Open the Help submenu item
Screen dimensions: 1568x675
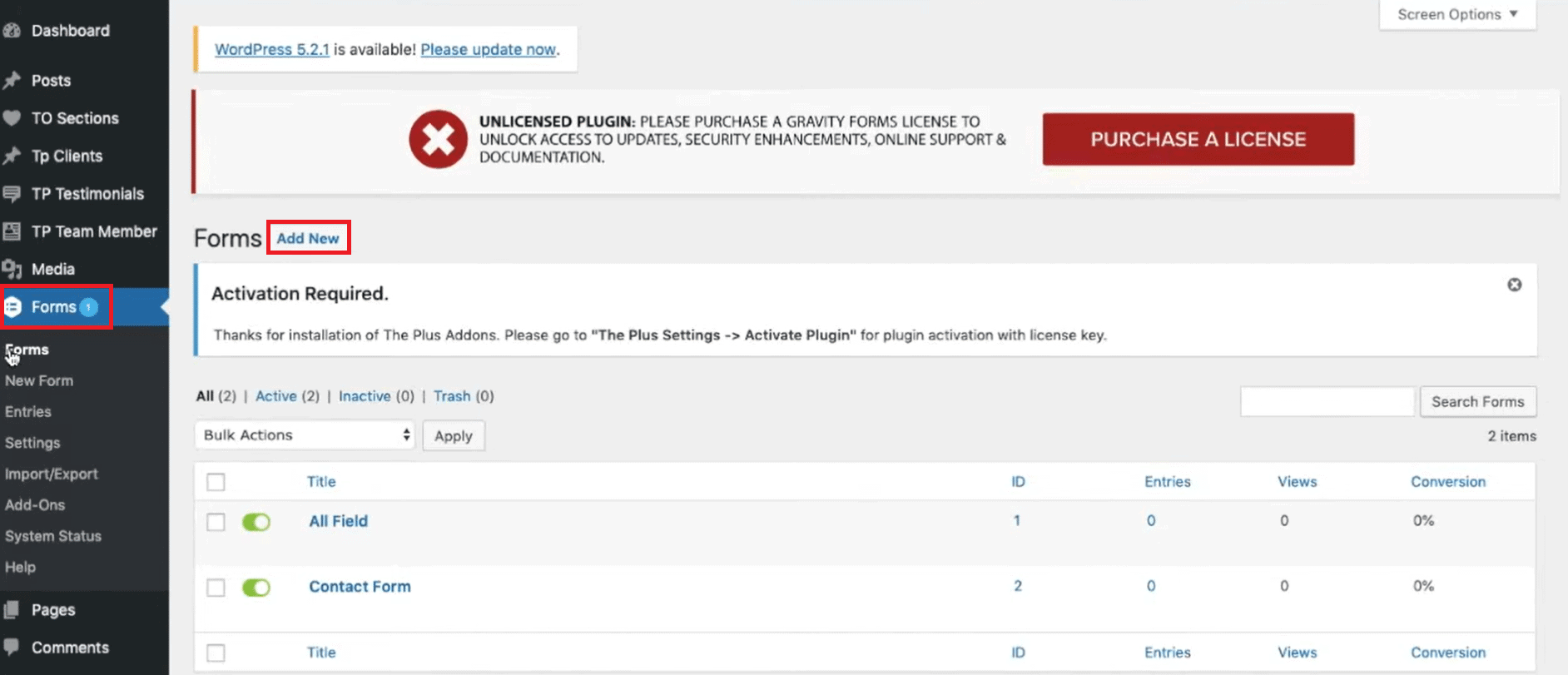click(x=20, y=567)
